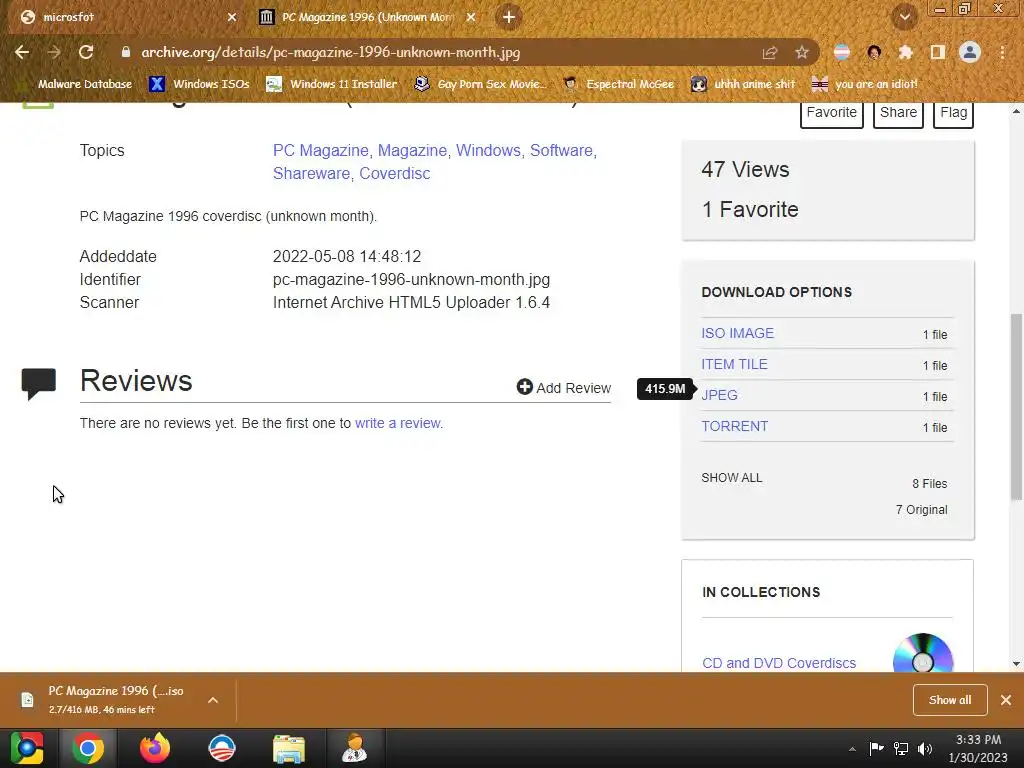Download the ITEM TILE file
Image resolution: width=1024 pixels, height=768 pixels.
tap(734, 364)
